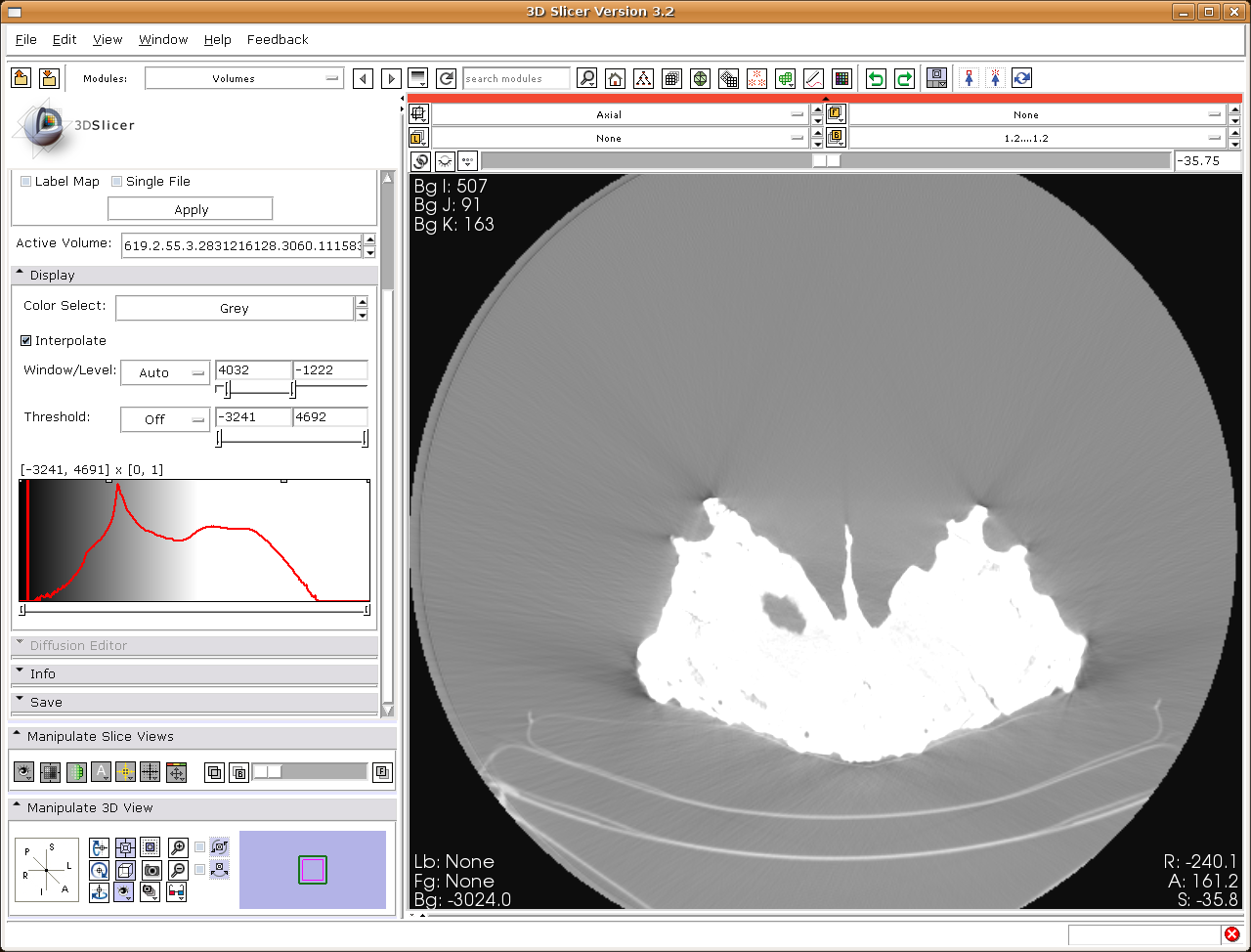This screenshot has width=1251, height=952.
Task: Open the Window menu
Action: [x=163, y=39]
